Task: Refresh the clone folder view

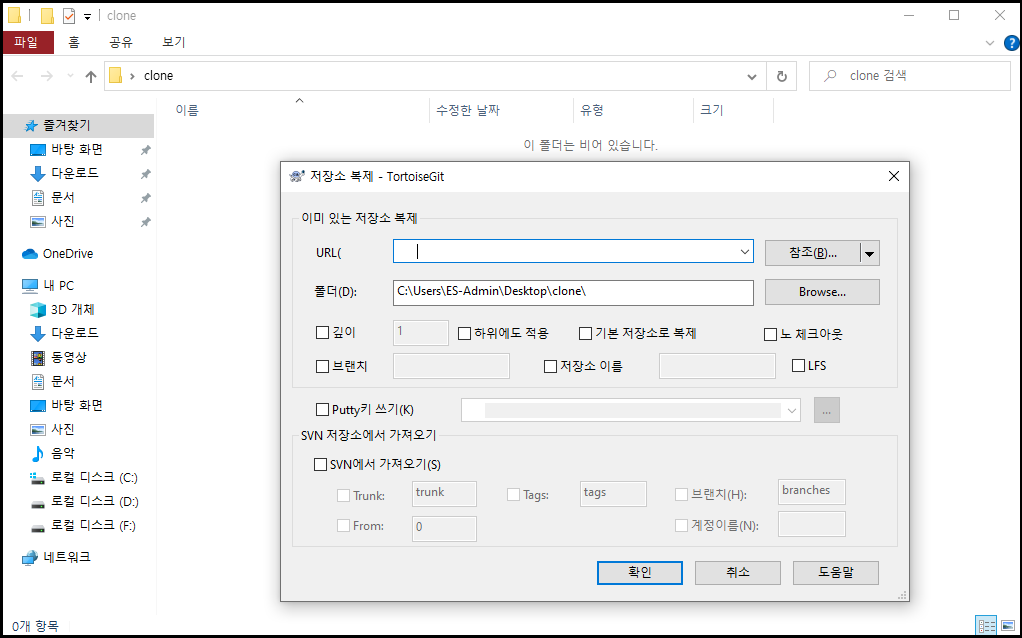Action: pyautogui.click(x=781, y=76)
